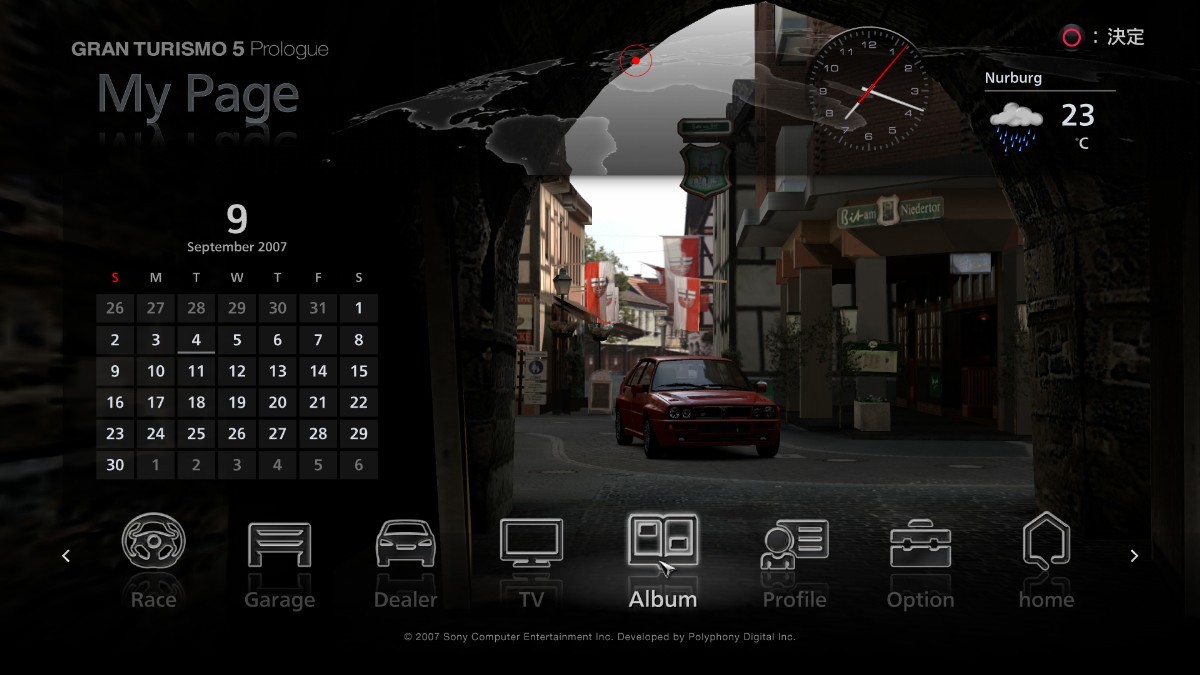Open the TV monitor icon

point(531,543)
